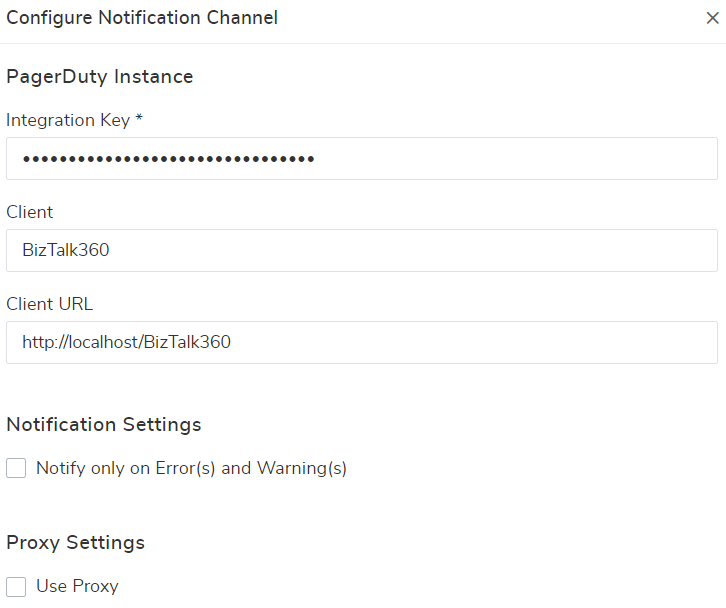Image resolution: width=726 pixels, height=608 pixels.
Task: Close the Configure Notification Channel dialog
Action: click(x=711, y=18)
